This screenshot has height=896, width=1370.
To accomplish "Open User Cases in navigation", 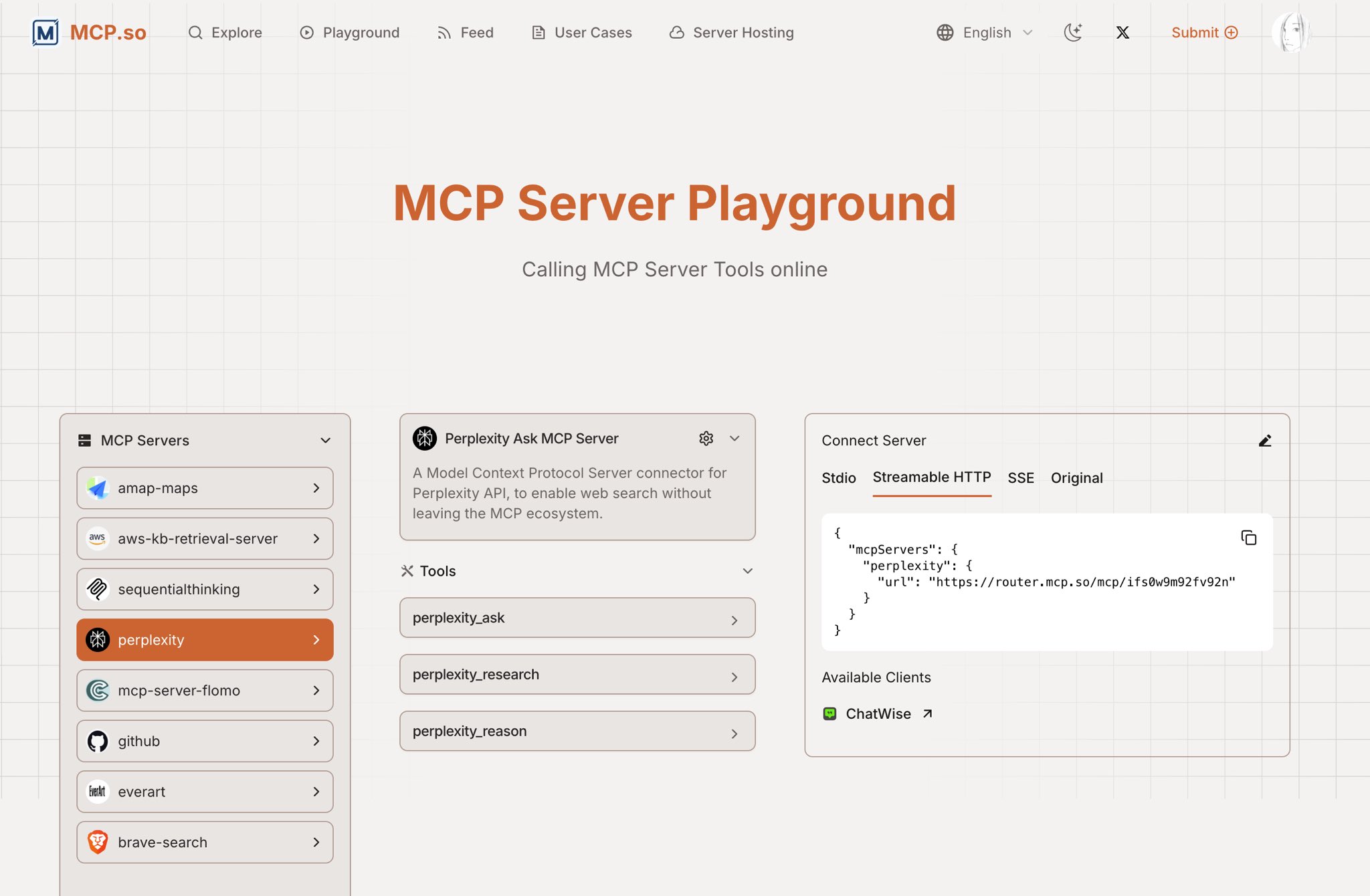I will tap(581, 32).
